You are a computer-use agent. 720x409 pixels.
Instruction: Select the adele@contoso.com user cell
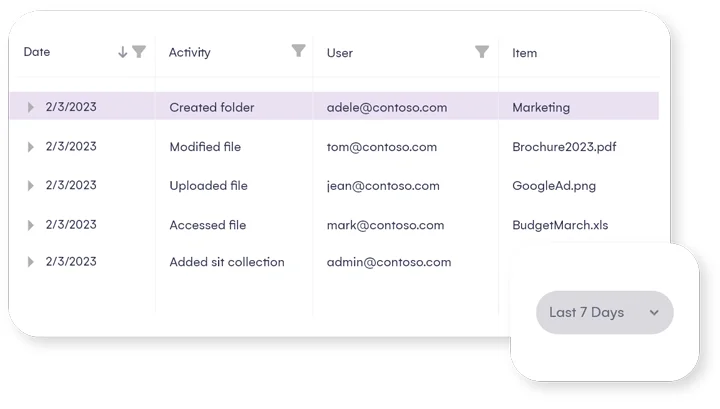386,108
